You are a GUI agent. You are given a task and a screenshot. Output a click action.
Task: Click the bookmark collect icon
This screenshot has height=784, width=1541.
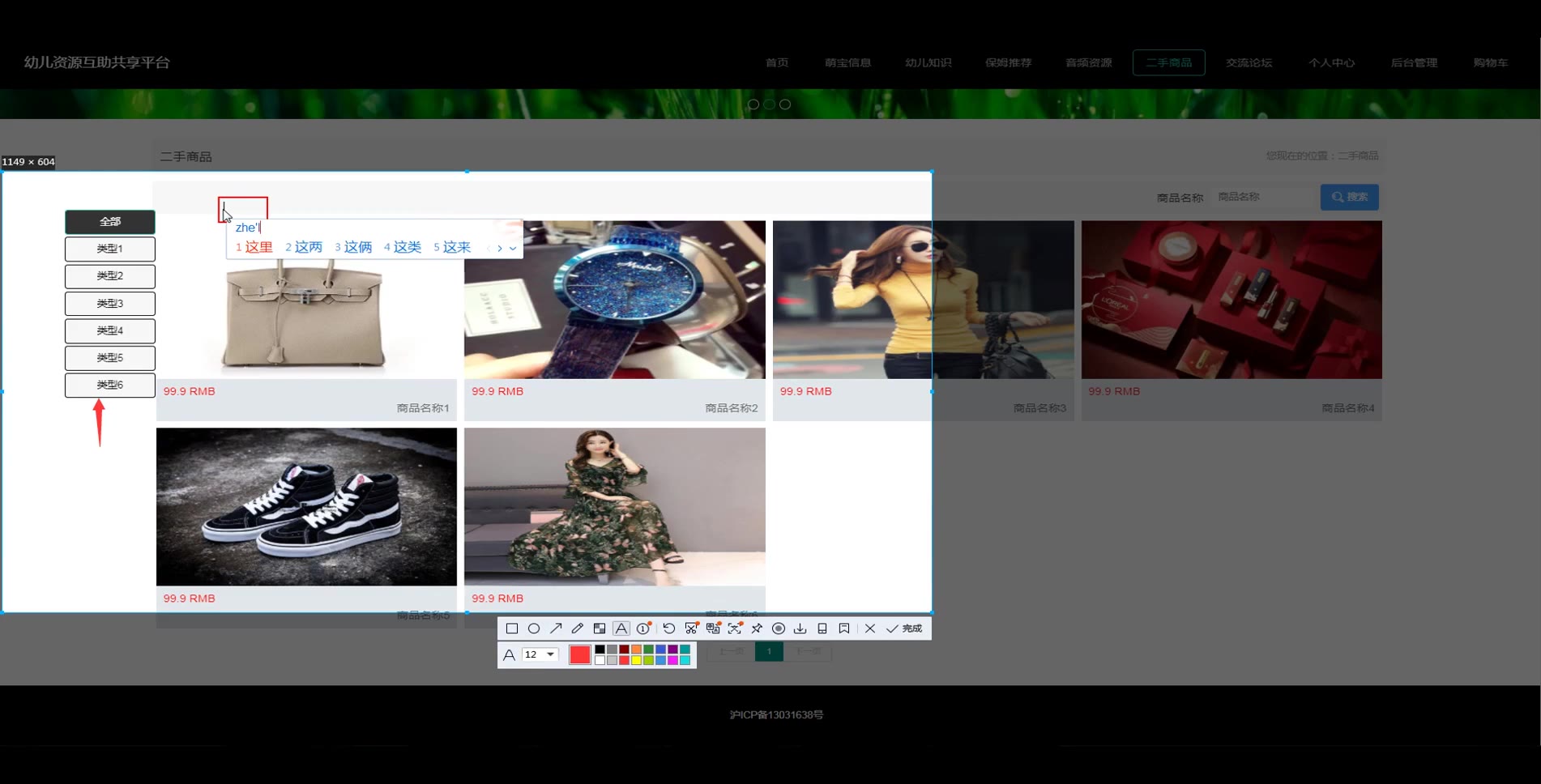coord(844,628)
